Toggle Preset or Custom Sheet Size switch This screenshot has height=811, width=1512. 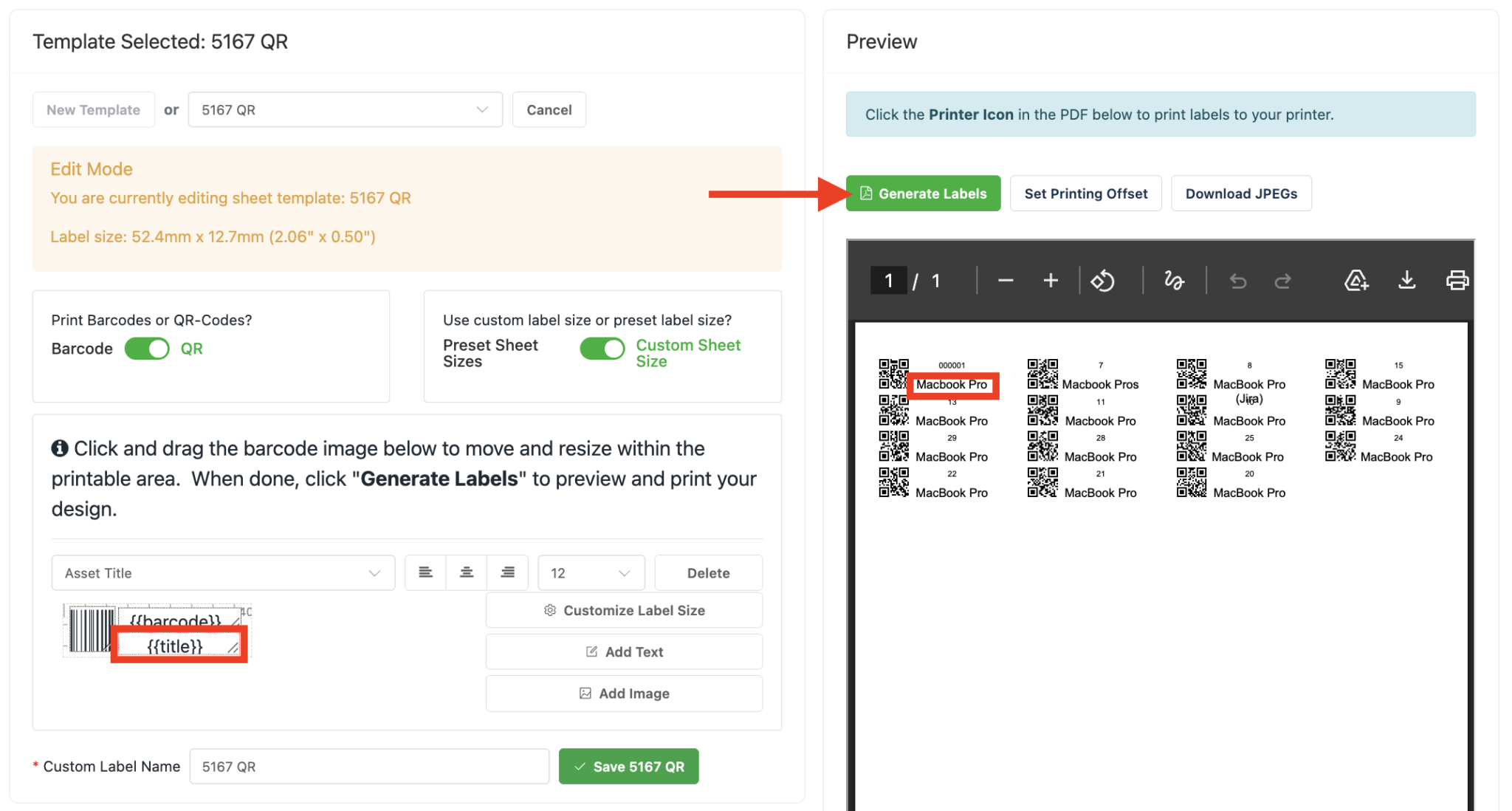pyautogui.click(x=602, y=349)
